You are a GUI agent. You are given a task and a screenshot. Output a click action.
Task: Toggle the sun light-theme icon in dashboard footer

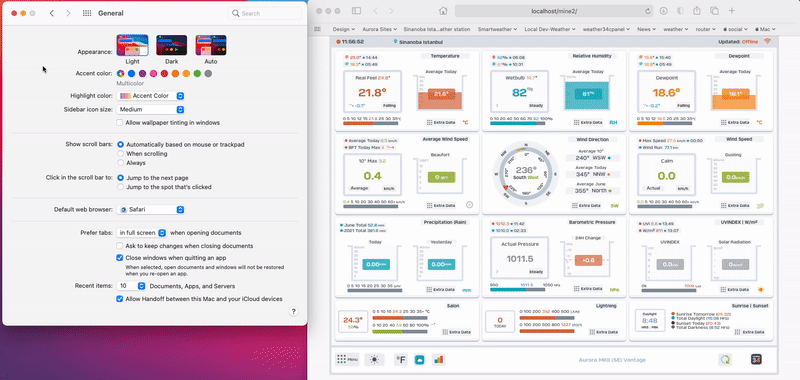pyautogui.click(x=374, y=360)
